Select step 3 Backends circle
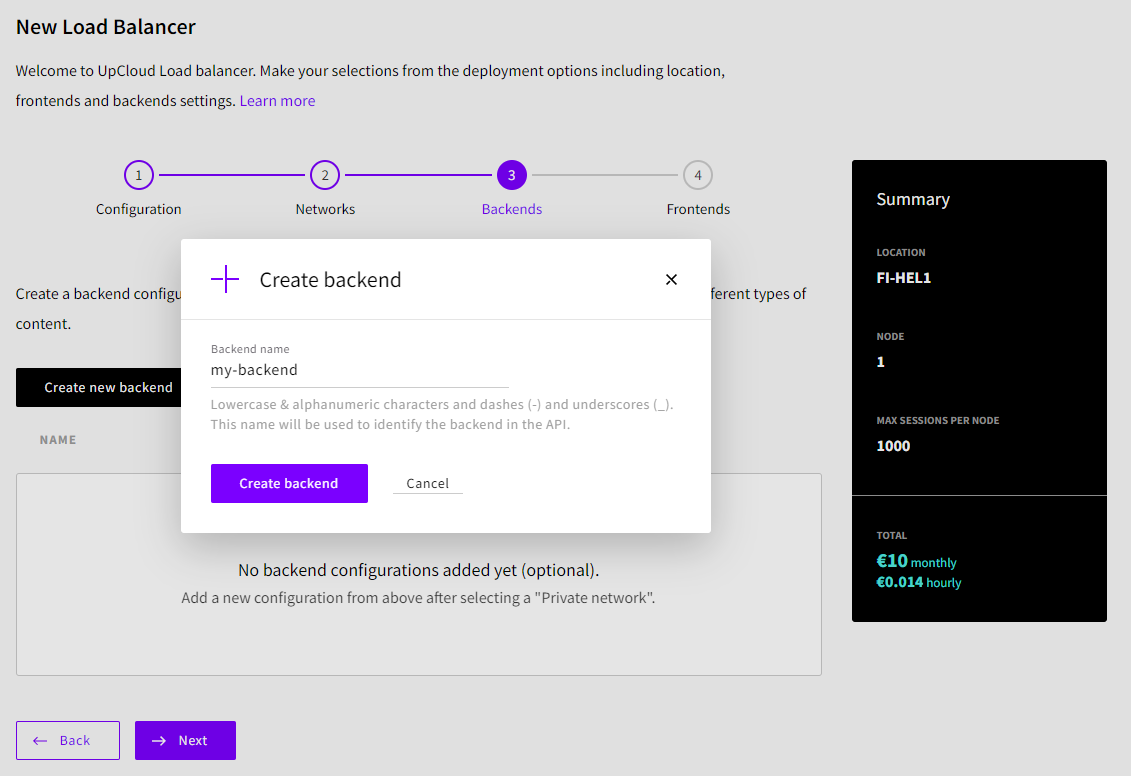The width and height of the screenshot is (1131, 776). pos(511,175)
